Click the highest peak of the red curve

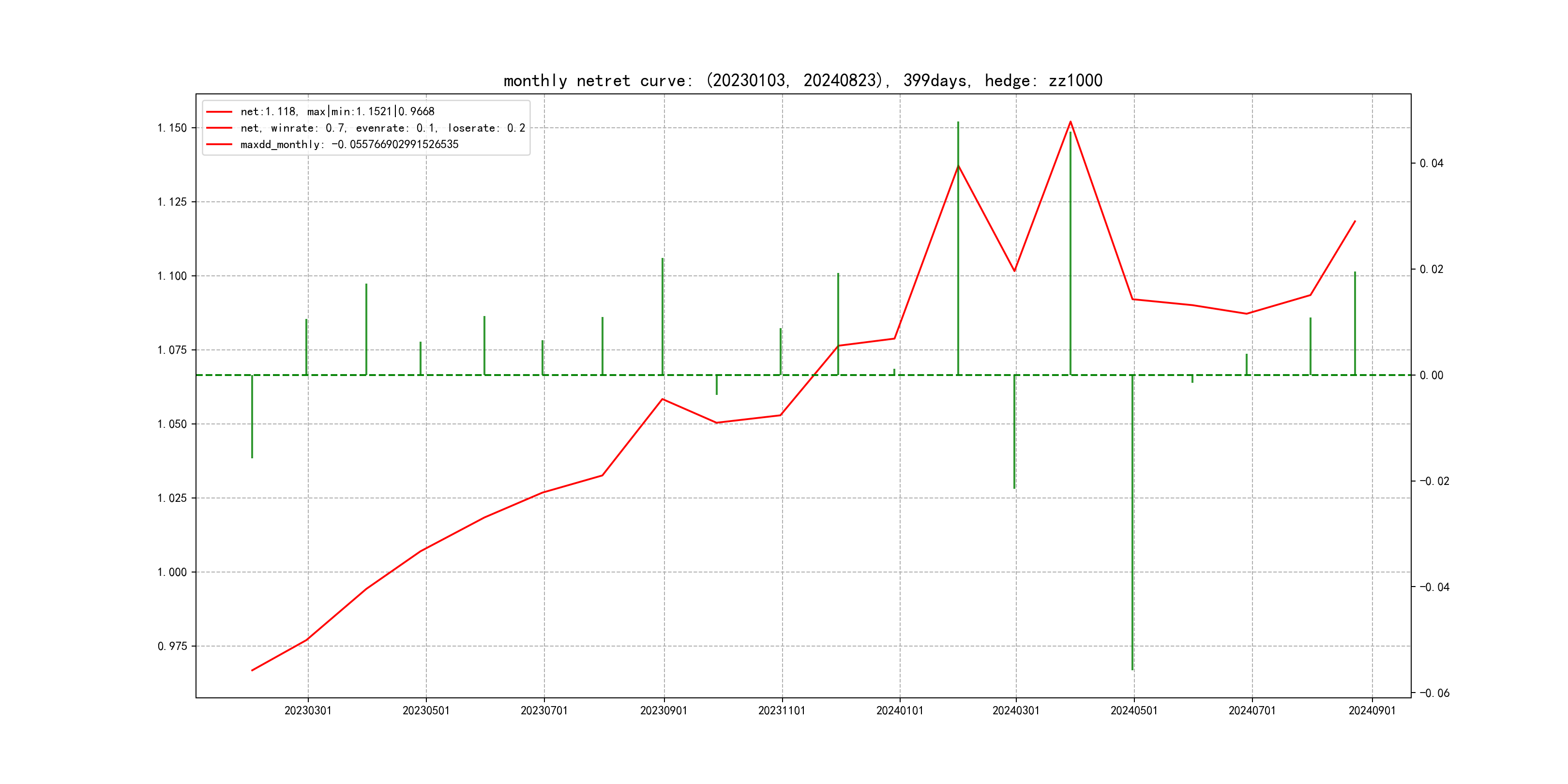(x=1070, y=122)
